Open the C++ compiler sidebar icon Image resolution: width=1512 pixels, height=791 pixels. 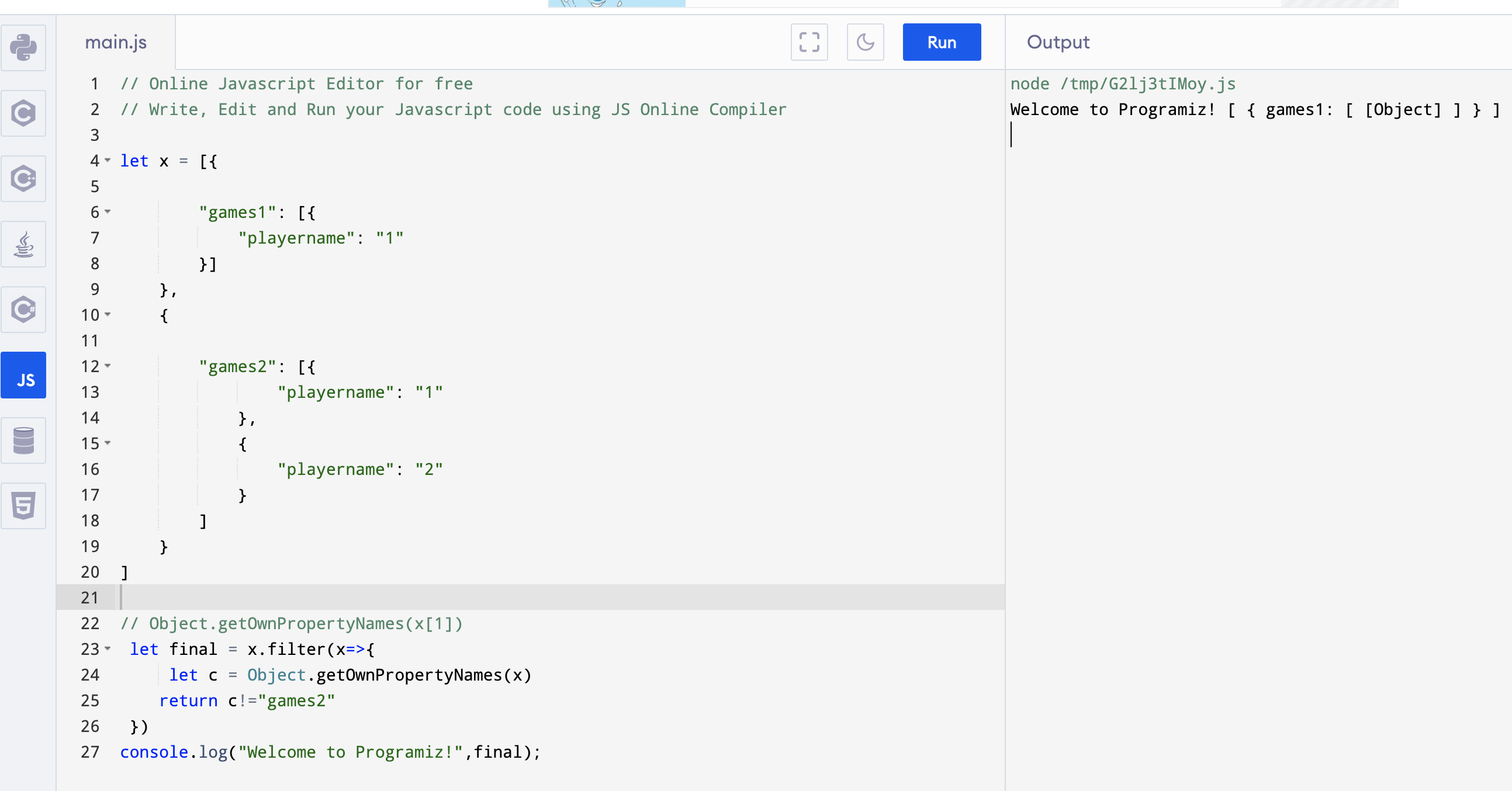[23, 178]
